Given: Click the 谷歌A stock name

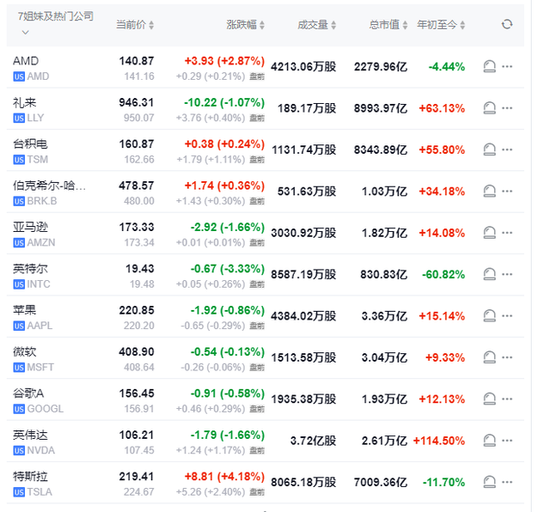Looking at the screenshot, I should click(28, 393).
